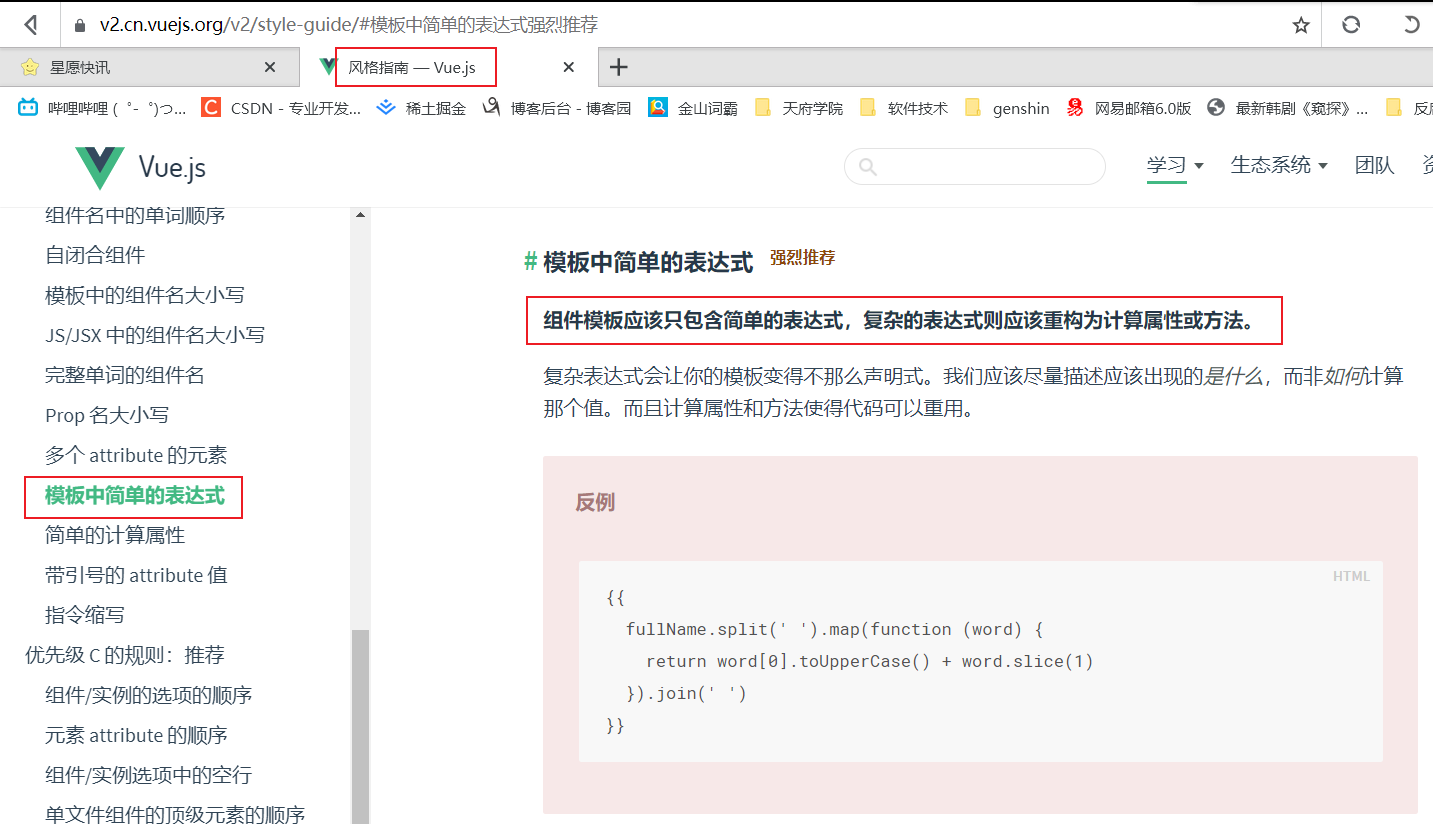1433x824 pixels.
Task: Click the Vue.js title text in header
Action: (x=172, y=167)
